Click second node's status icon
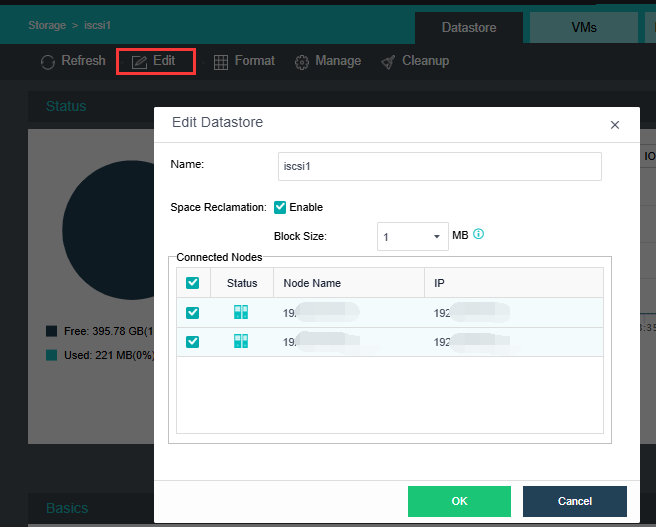656x527 pixels. [x=241, y=341]
